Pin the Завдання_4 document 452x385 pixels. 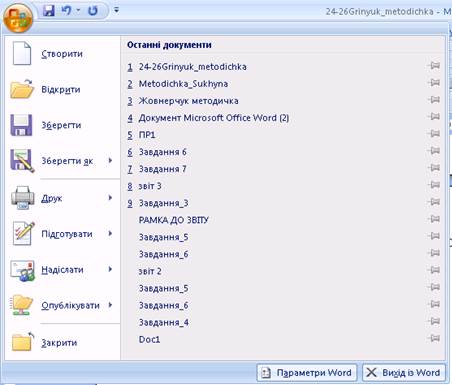[434, 322]
